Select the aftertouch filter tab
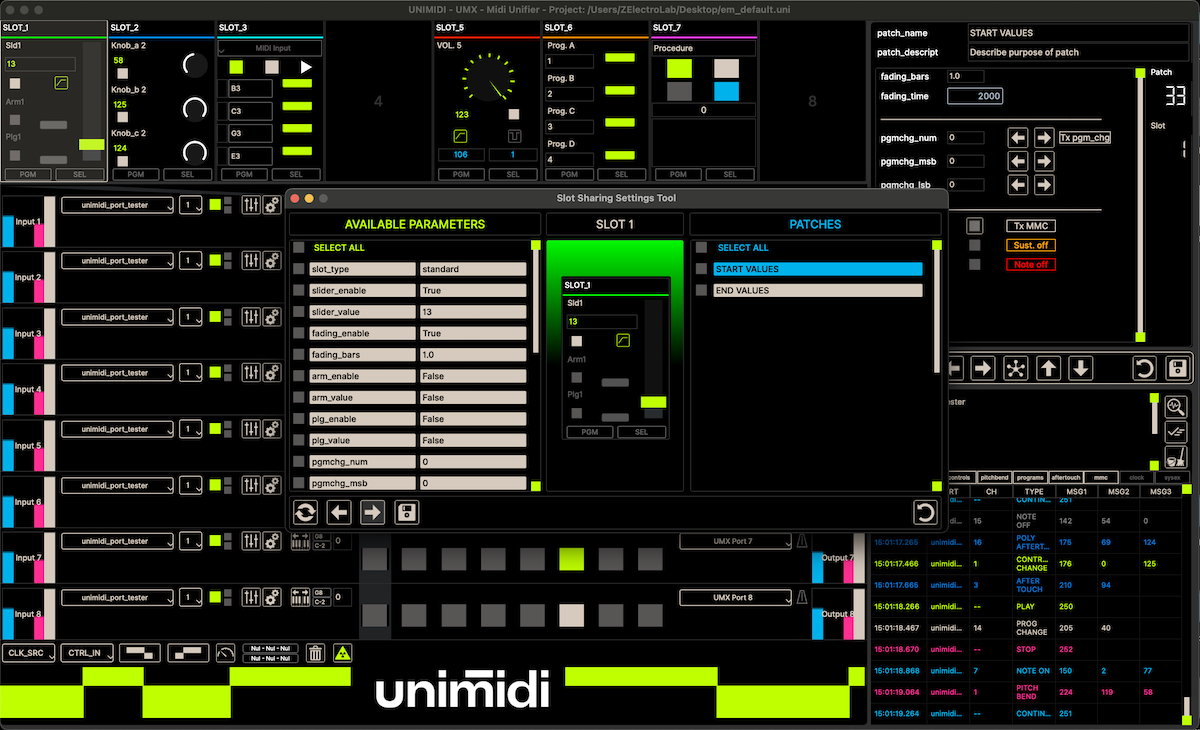 (1066, 478)
